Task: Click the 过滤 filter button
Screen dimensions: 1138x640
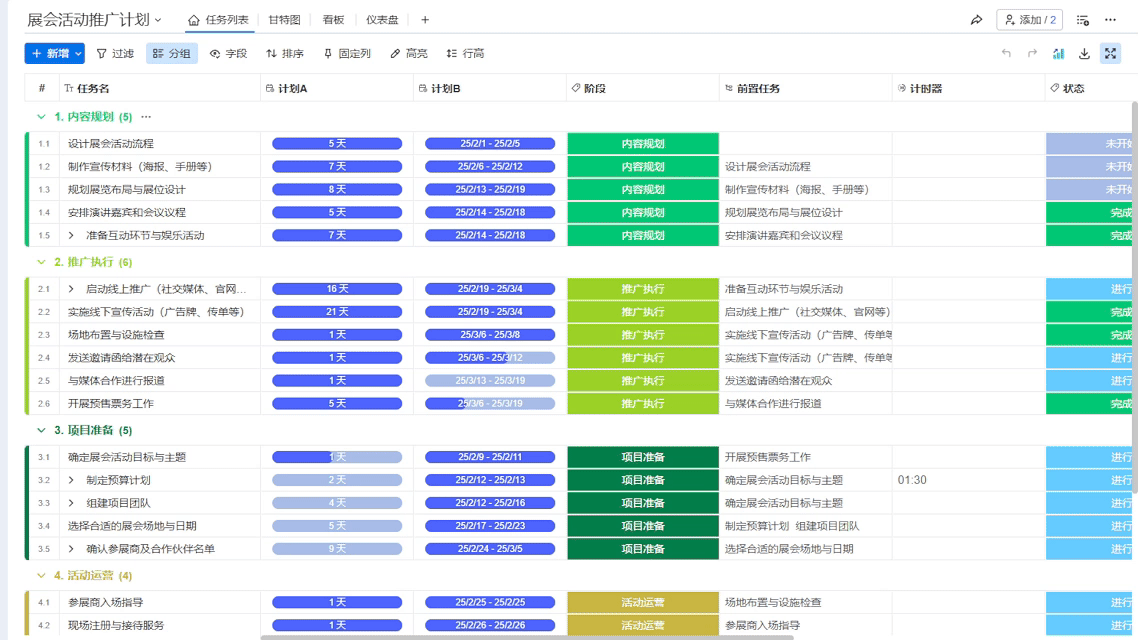Action: pos(115,54)
